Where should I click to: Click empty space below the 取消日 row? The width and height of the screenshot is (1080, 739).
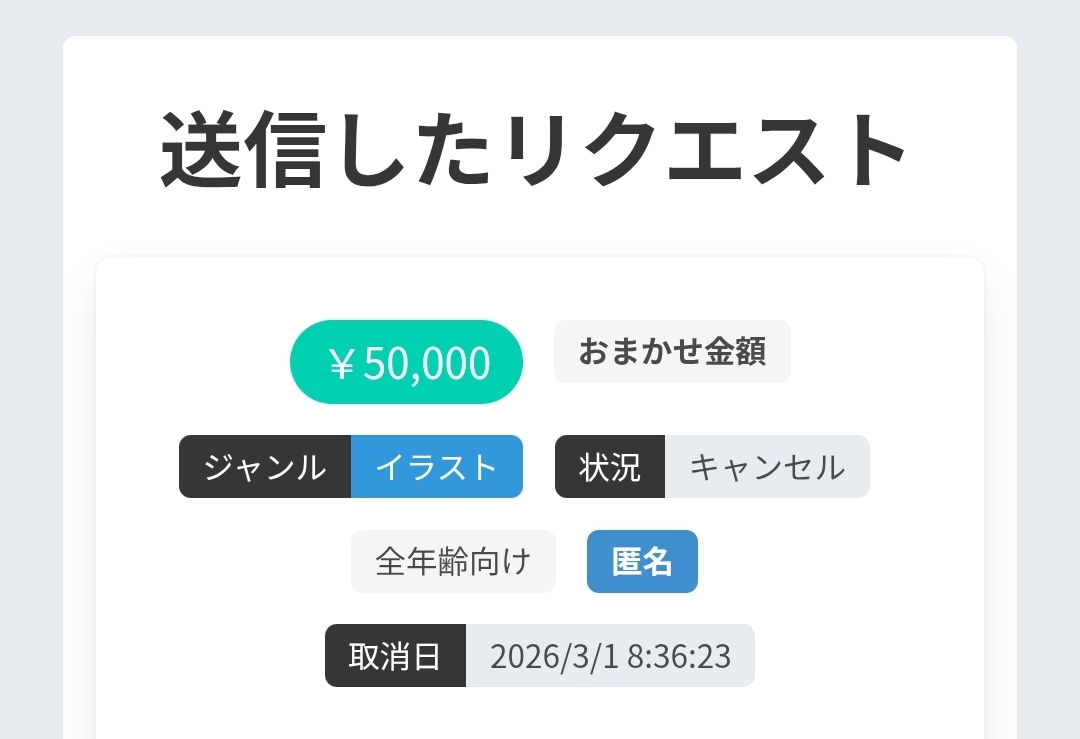(540, 714)
